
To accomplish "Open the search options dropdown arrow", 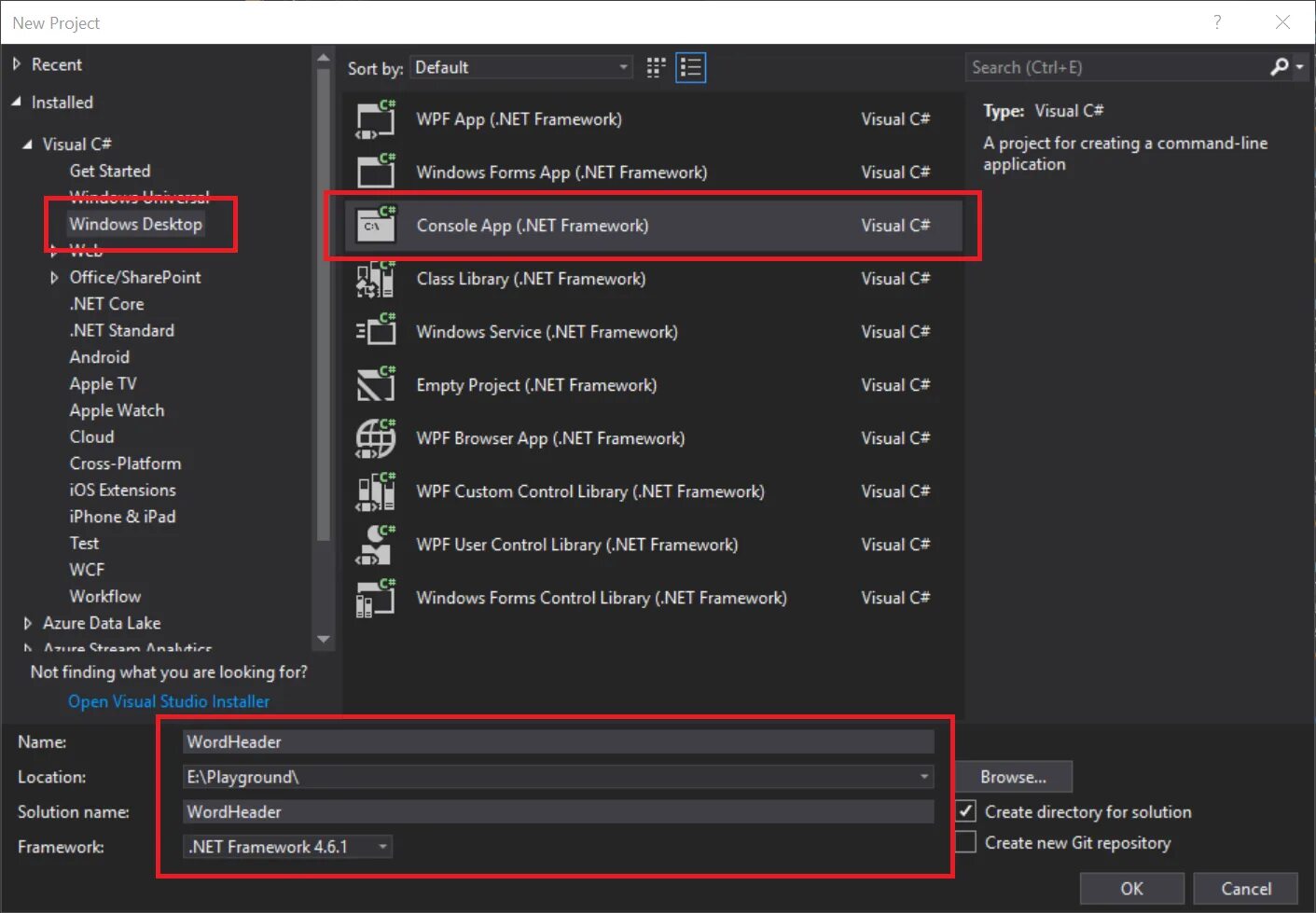I will [1299, 67].
